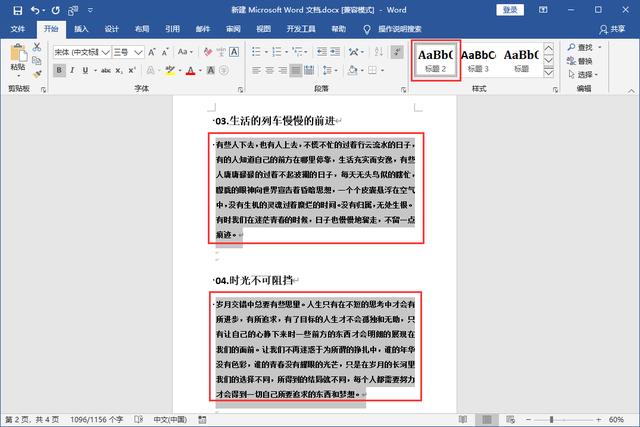Open the line spacing dropdown
Screen dimensions: 640x427
(330, 70)
